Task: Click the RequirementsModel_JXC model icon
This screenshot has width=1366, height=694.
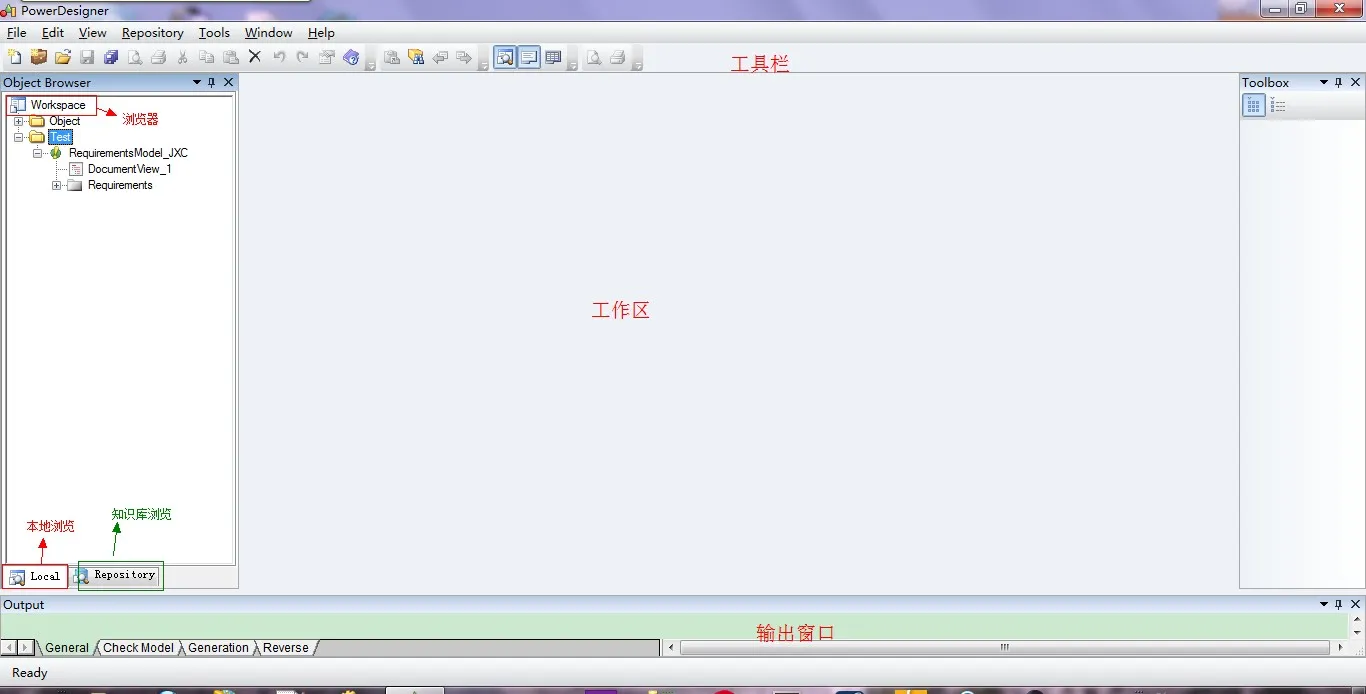Action: 56,153
